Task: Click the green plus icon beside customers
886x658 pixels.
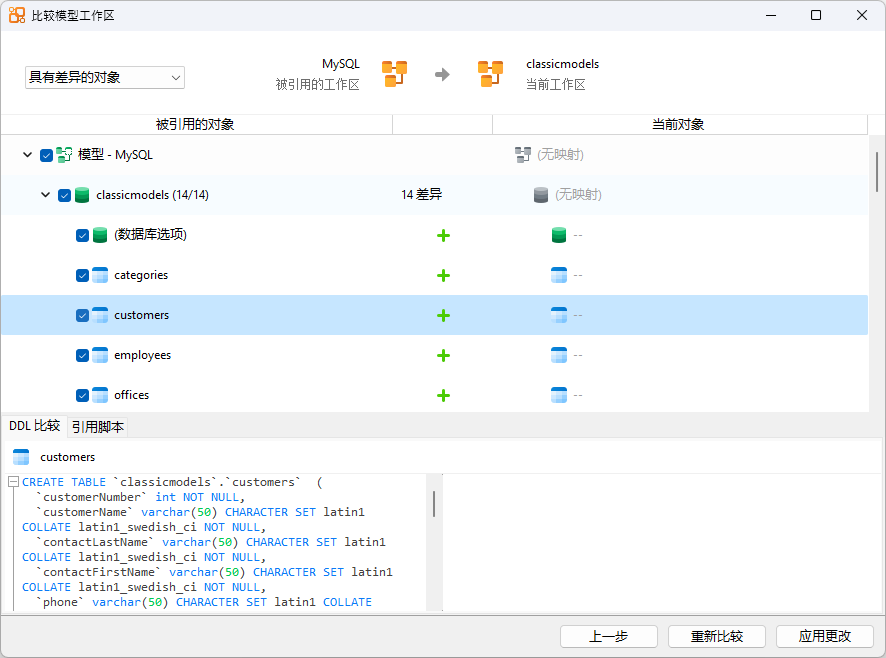Action: [x=443, y=315]
